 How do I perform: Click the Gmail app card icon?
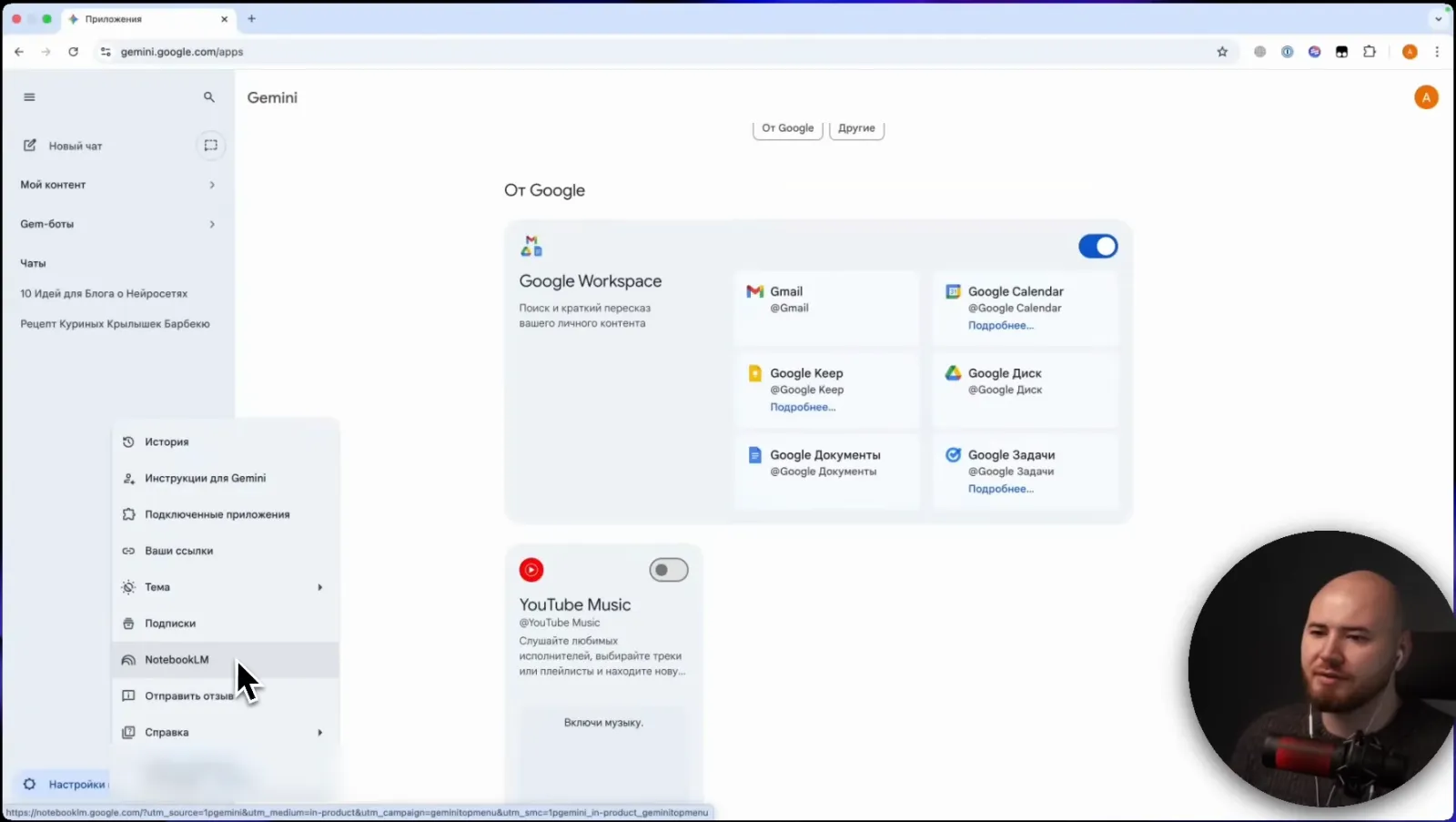pos(754,291)
